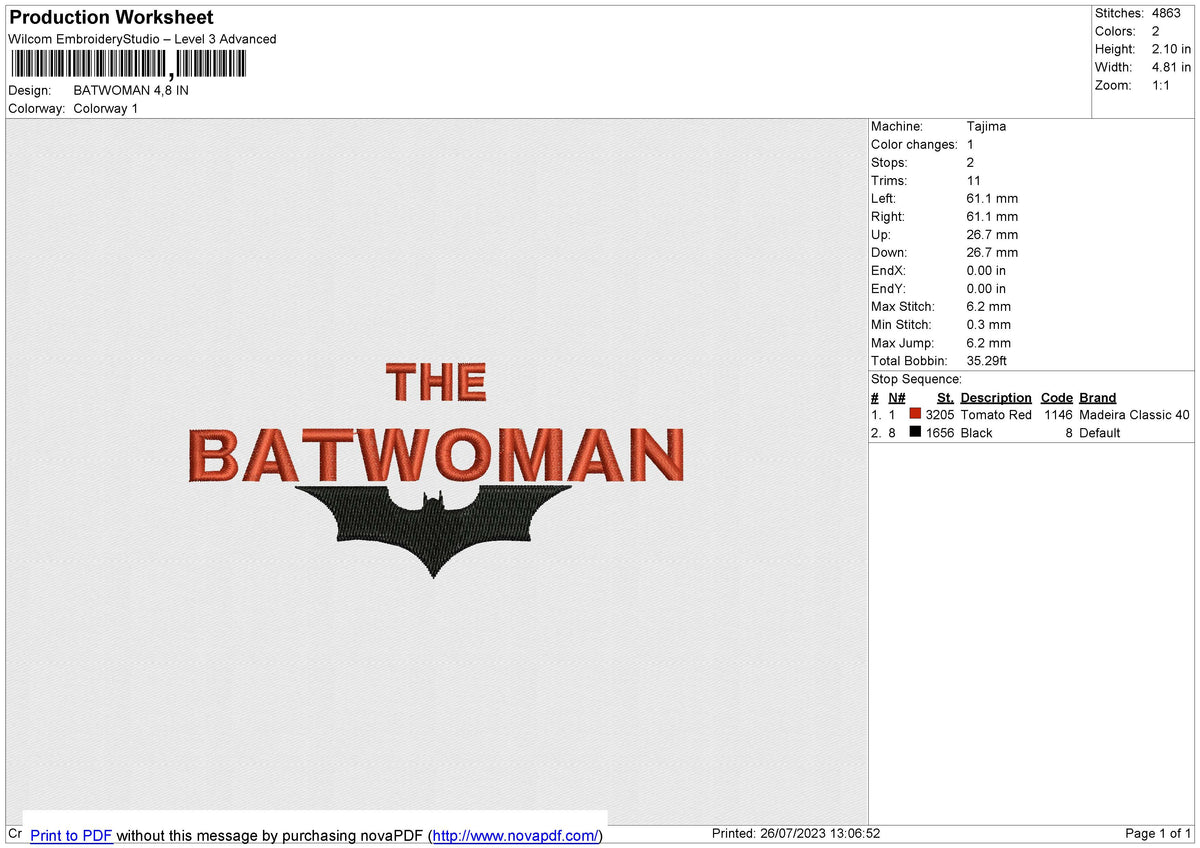Click the Width value 4.81 in
This screenshot has height=848, width=1200.
1171,67
